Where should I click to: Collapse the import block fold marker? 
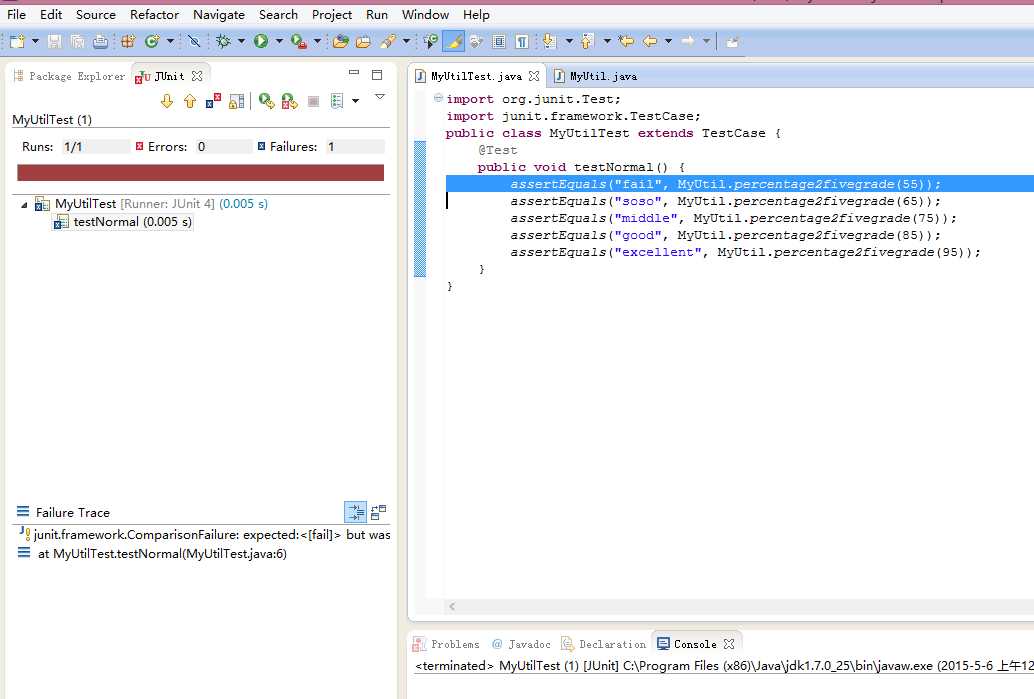pos(438,98)
